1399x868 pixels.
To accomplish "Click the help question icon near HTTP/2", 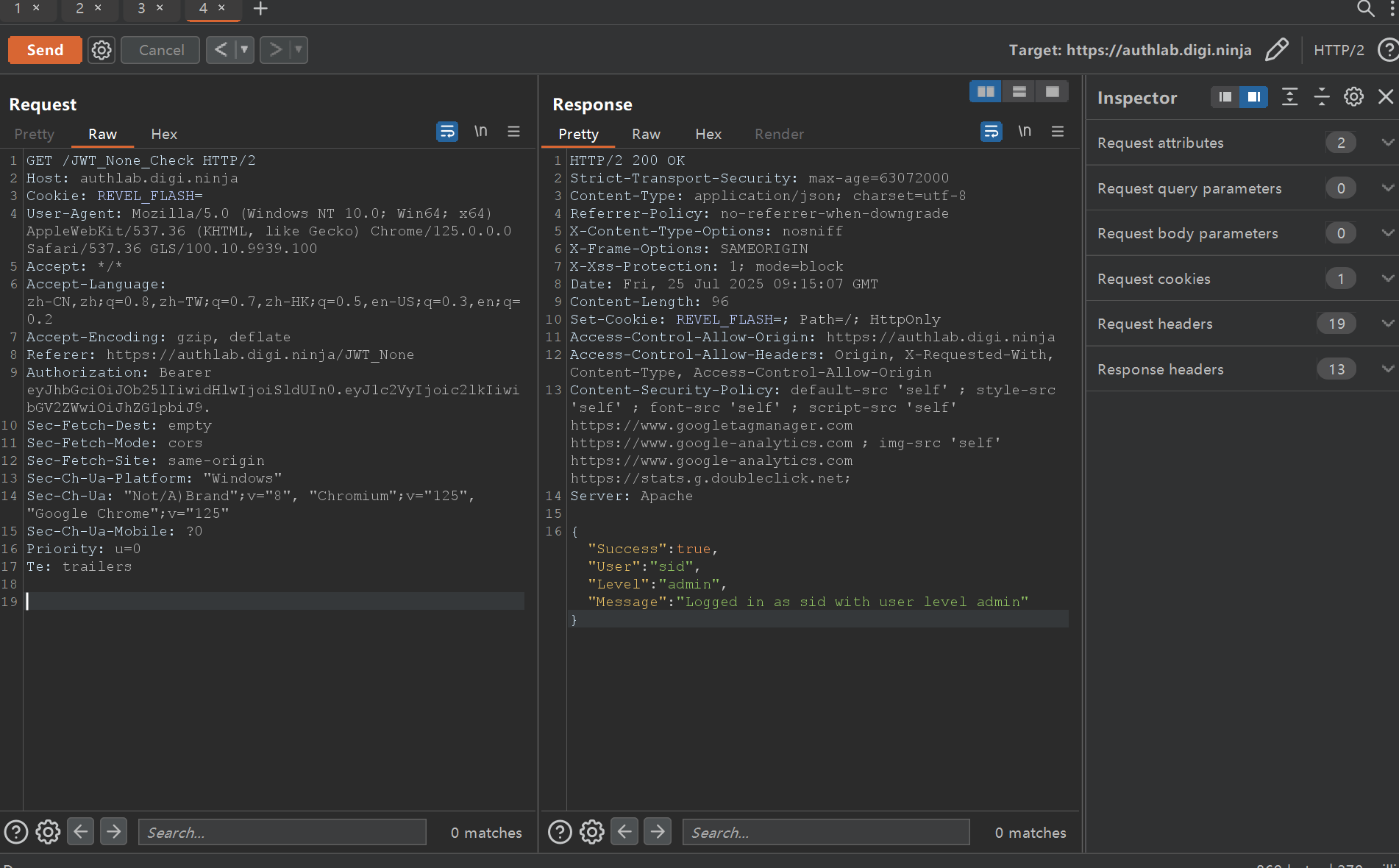I will 1388,50.
